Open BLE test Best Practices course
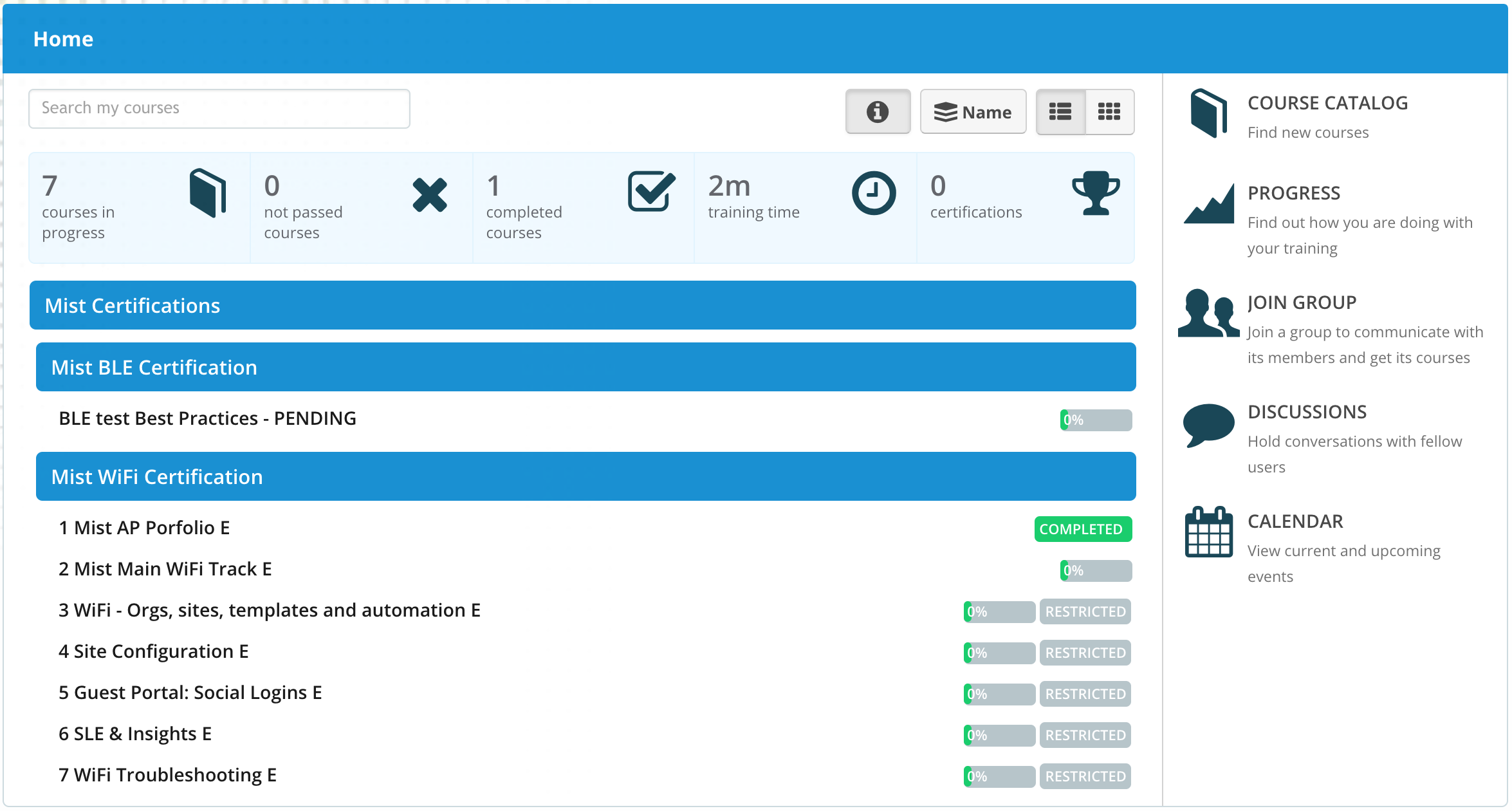 tap(207, 418)
